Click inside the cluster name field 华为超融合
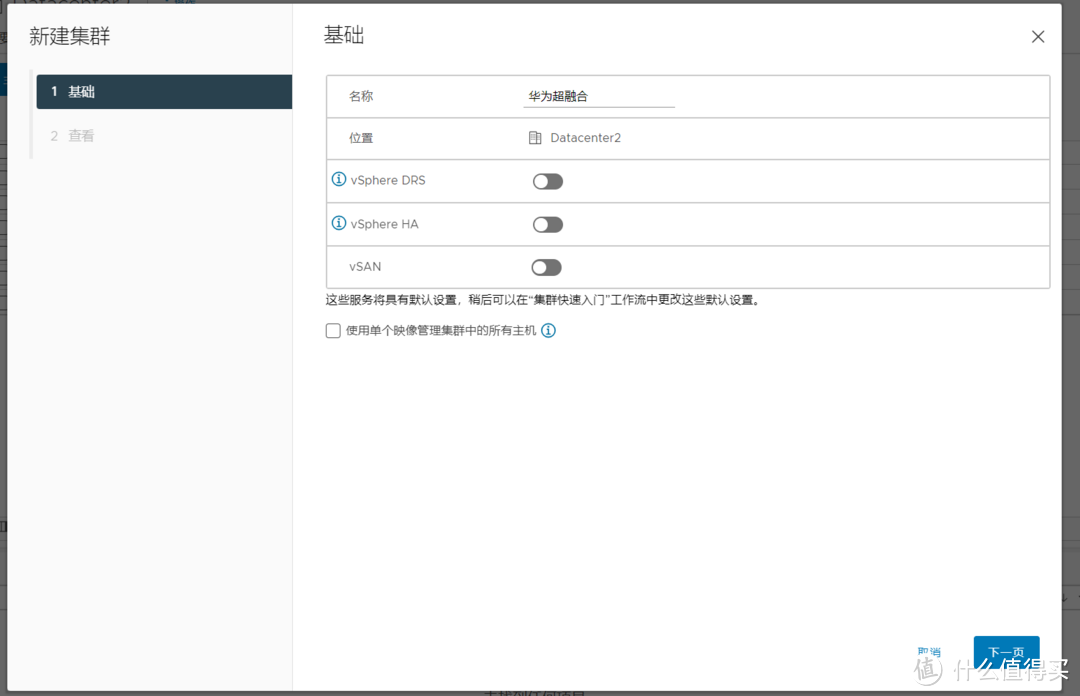This screenshot has width=1080, height=696. pyautogui.click(x=598, y=95)
